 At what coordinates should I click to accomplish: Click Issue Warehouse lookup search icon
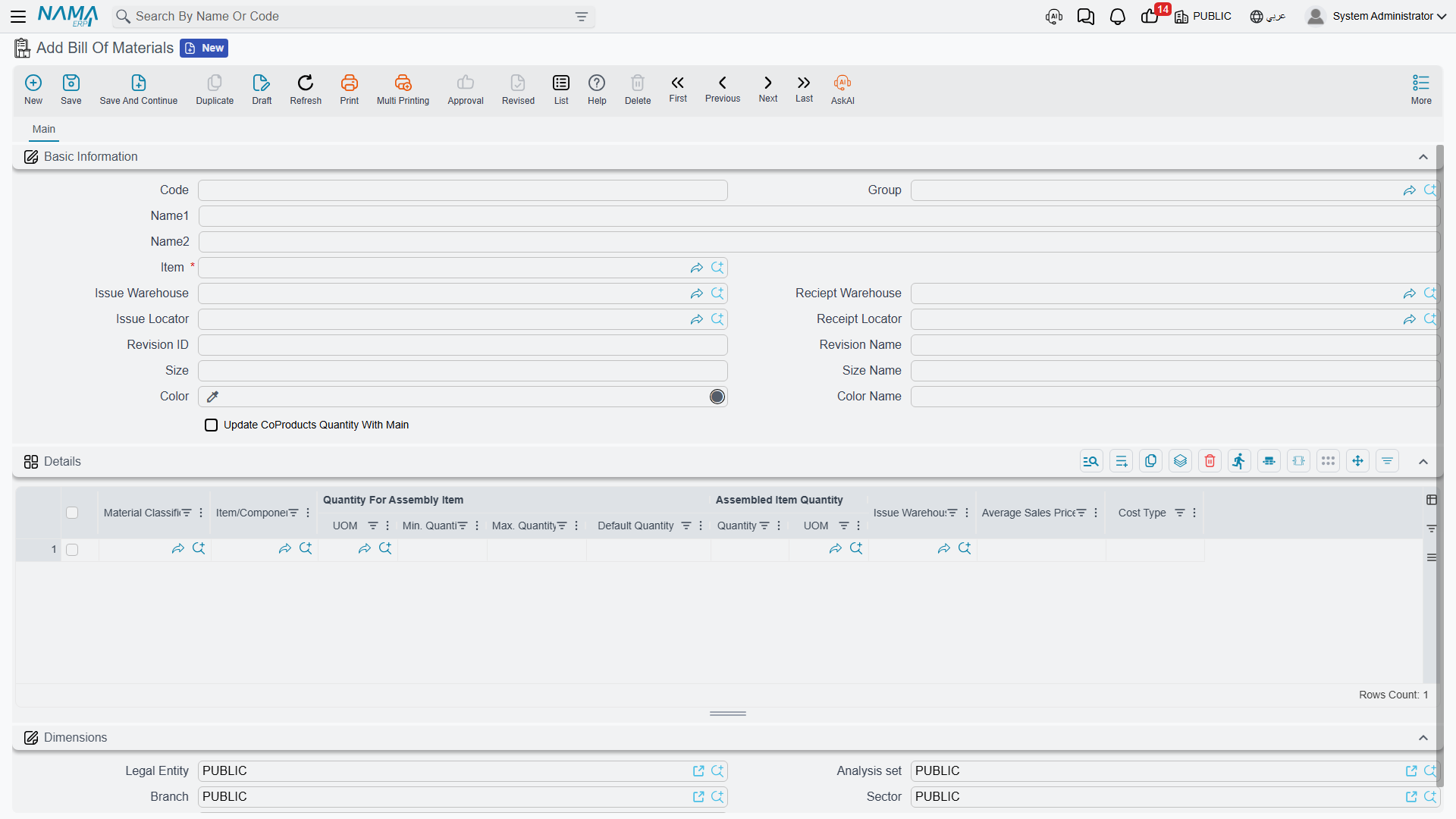coord(717,293)
